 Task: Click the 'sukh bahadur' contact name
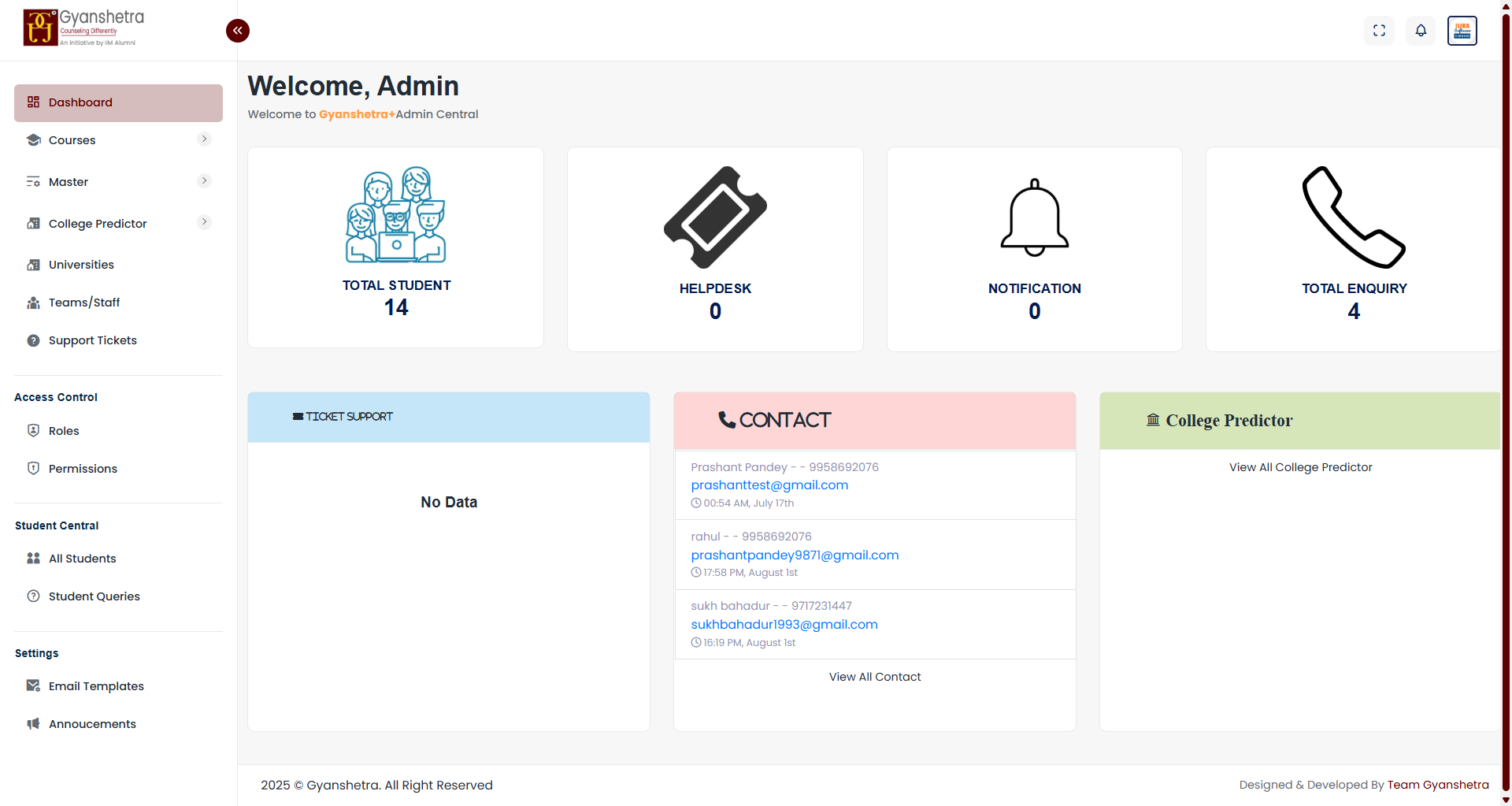(730, 606)
